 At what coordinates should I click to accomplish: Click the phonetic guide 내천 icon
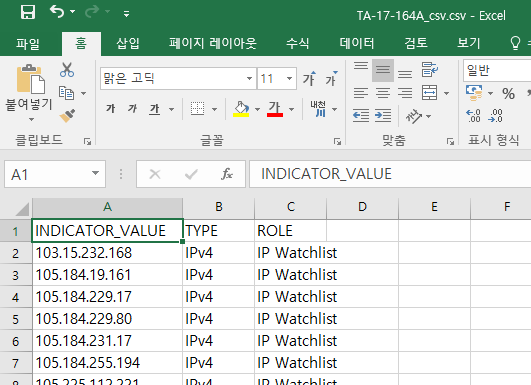click(318, 109)
